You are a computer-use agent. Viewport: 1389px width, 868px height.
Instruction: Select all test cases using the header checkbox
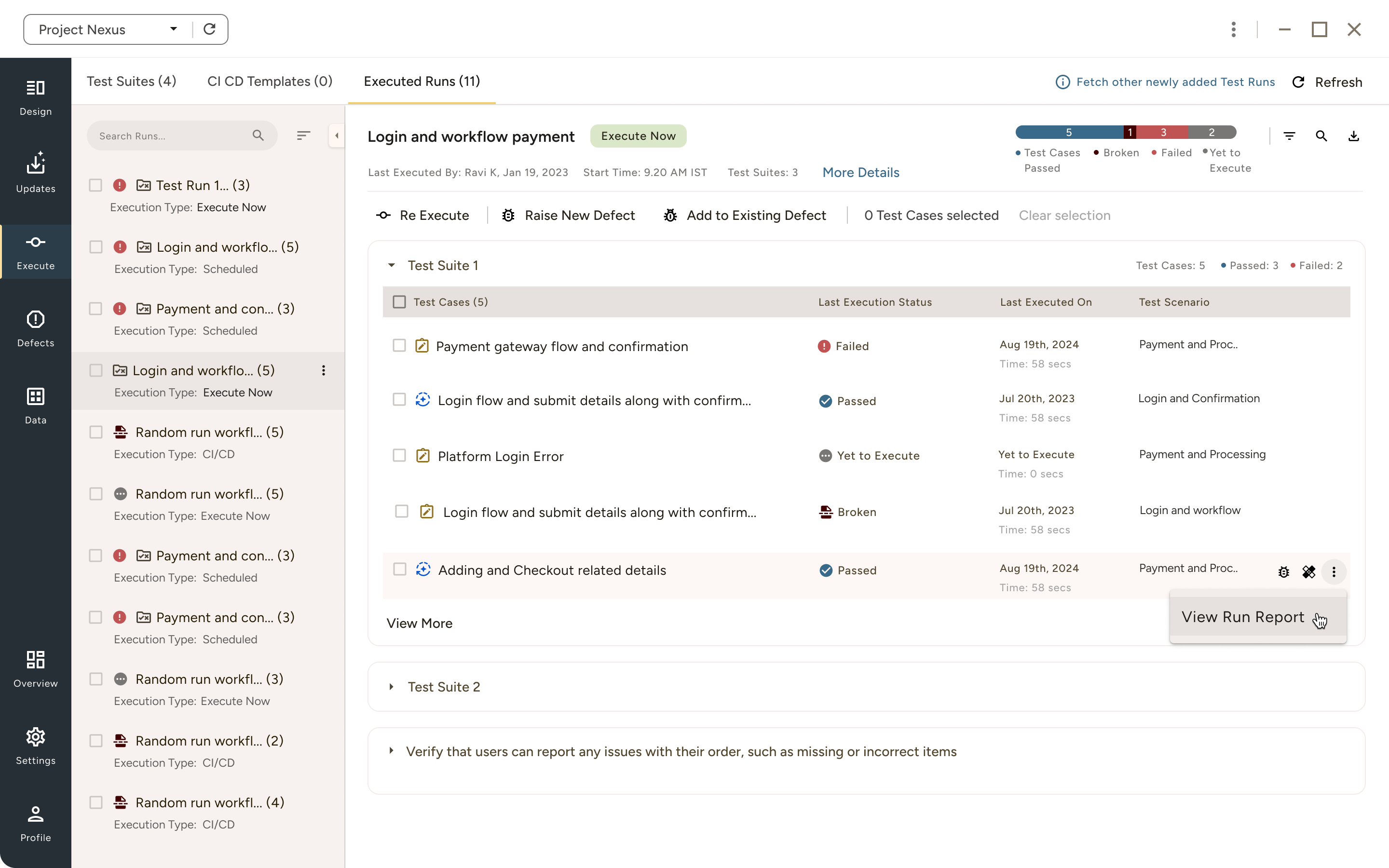tap(400, 301)
